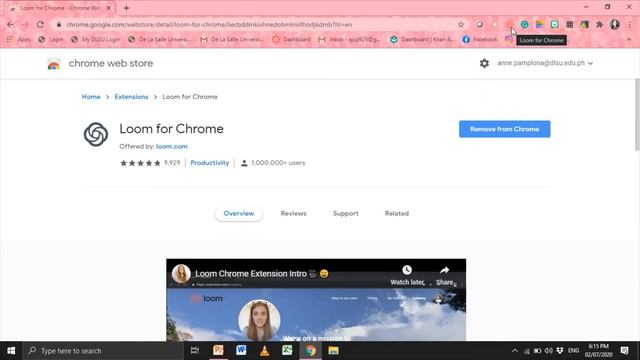Bookmark this page with the star icon
This screenshot has height=360, width=640.
[461, 24]
